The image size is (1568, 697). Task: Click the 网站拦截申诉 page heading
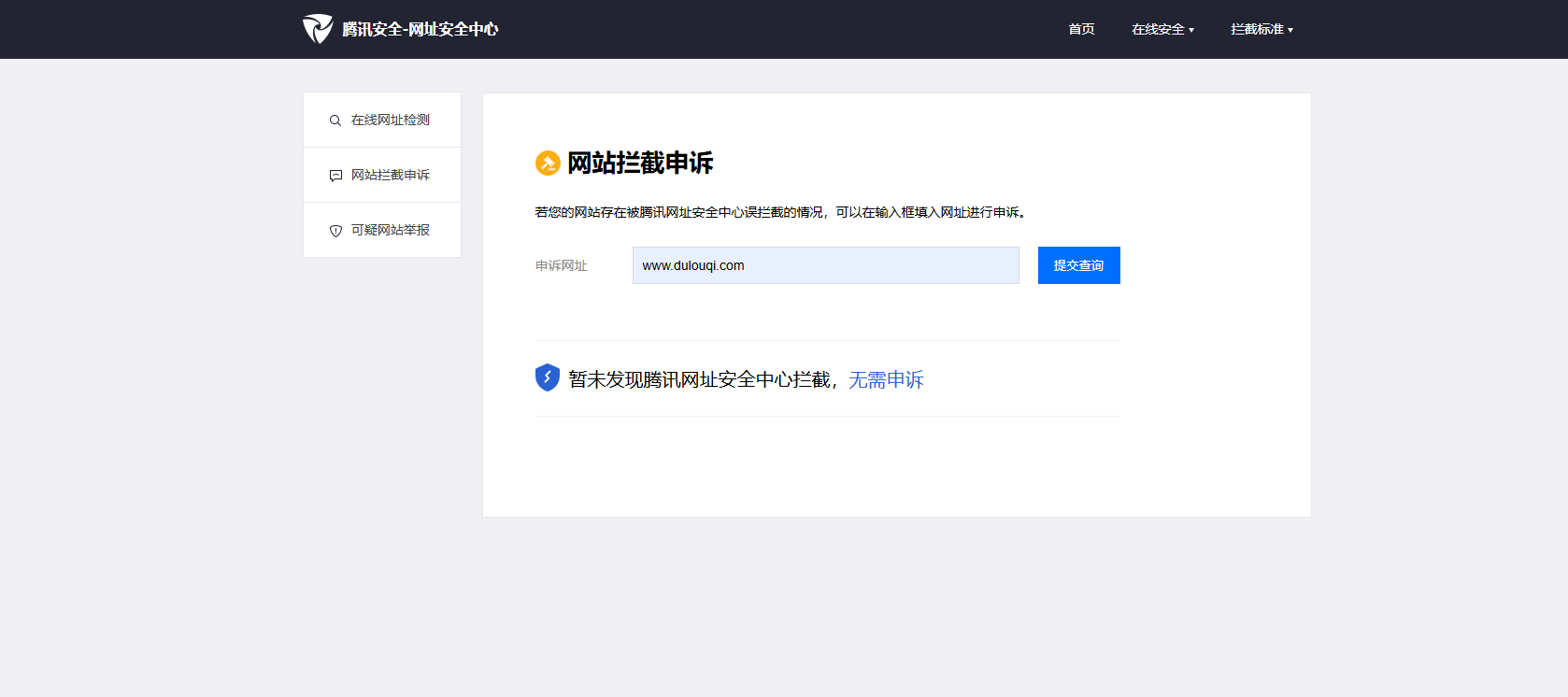pos(640,164)
